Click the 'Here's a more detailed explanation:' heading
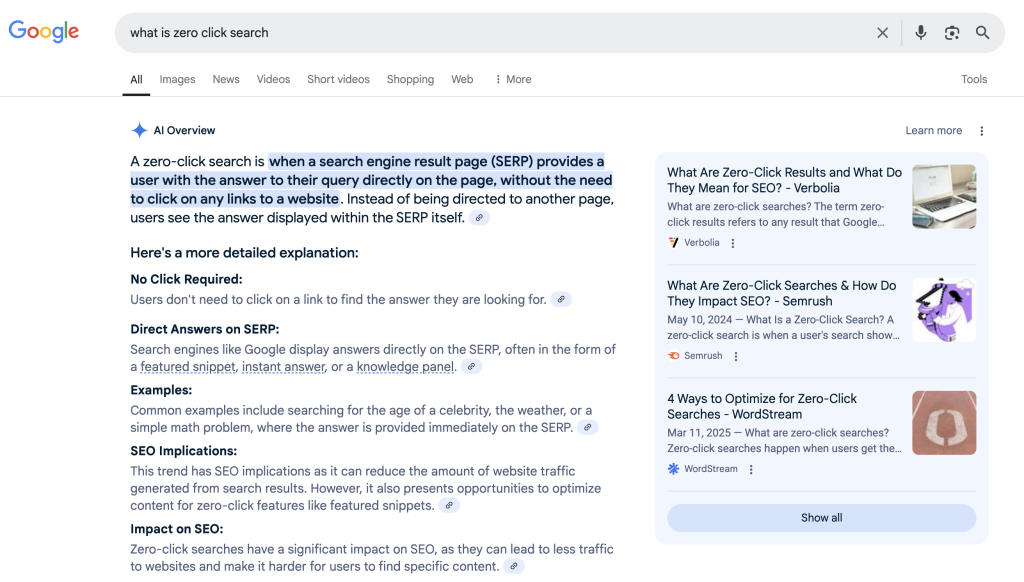Image resolution: width=1024 pixels, height=582 pixels. pos(244,253)
